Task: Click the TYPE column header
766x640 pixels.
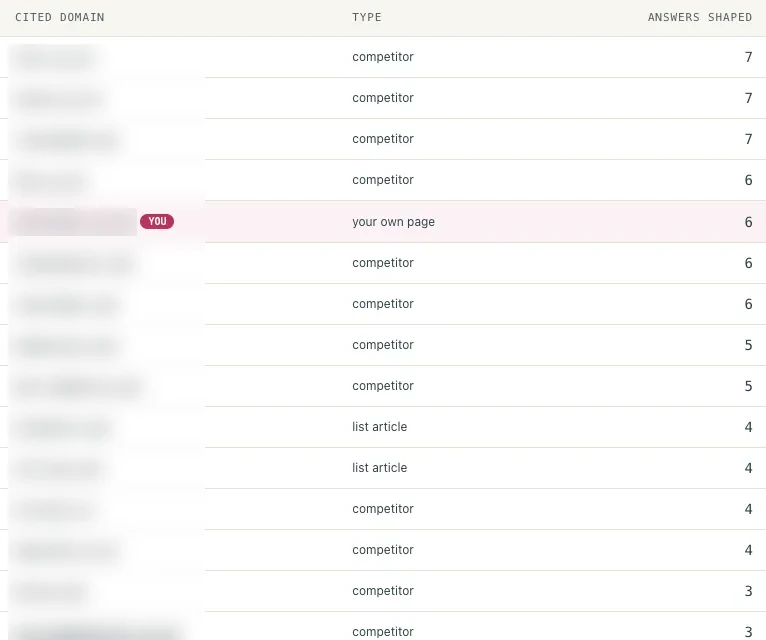Action: (366, 18)
